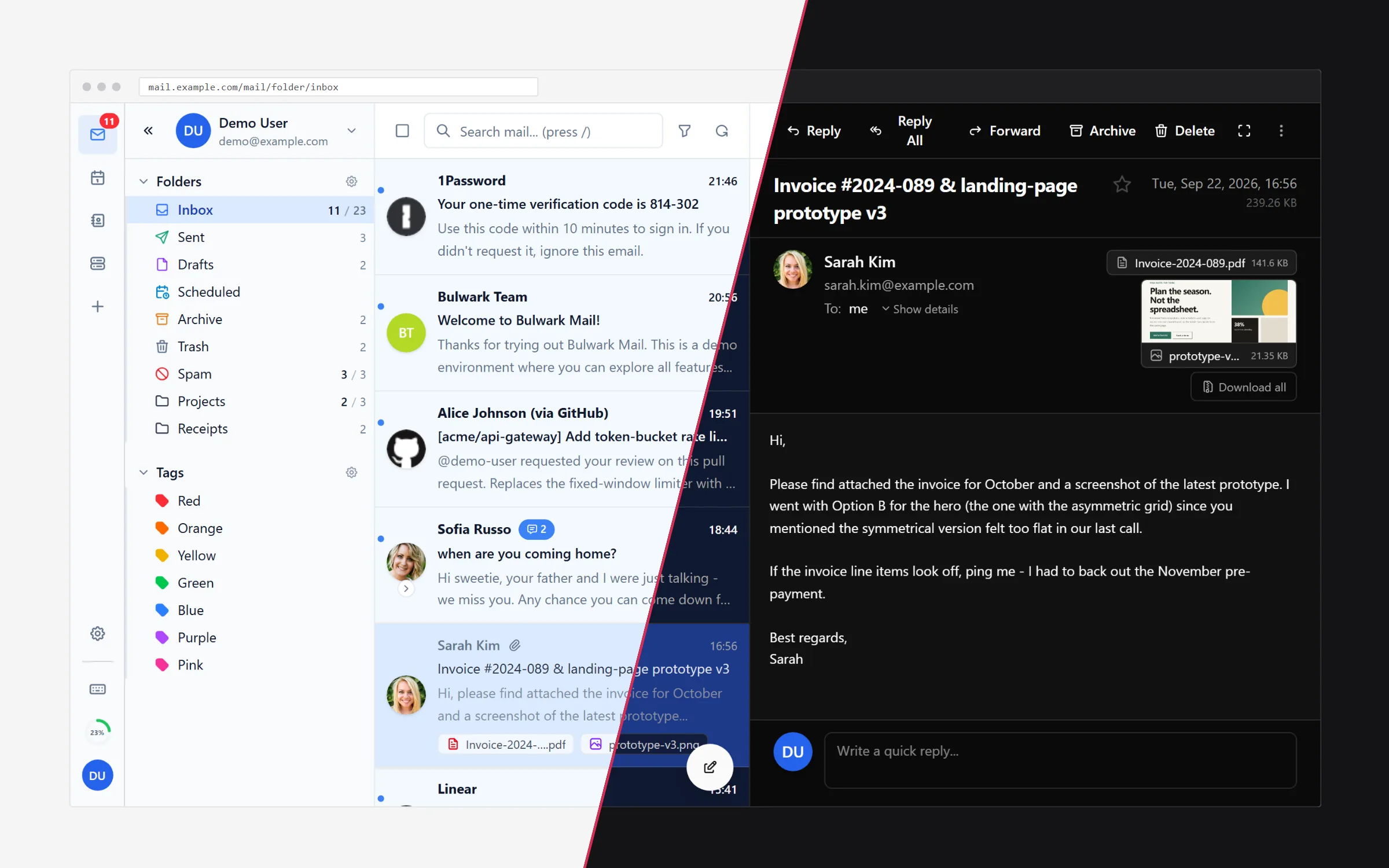
Task: Click the Write a quick reply box
Action: pos(1060,760)
